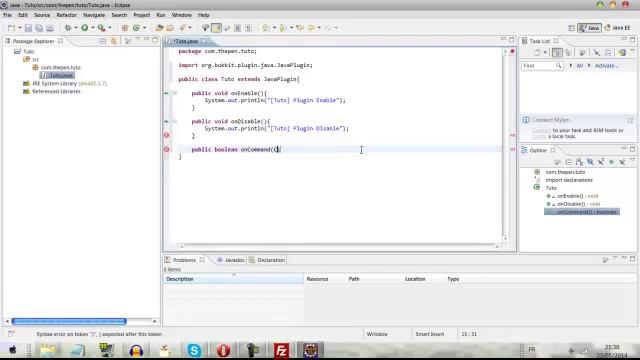Switch to the Javadoc tab
This screenshot has height=360, width=640.
click(231, 260)
